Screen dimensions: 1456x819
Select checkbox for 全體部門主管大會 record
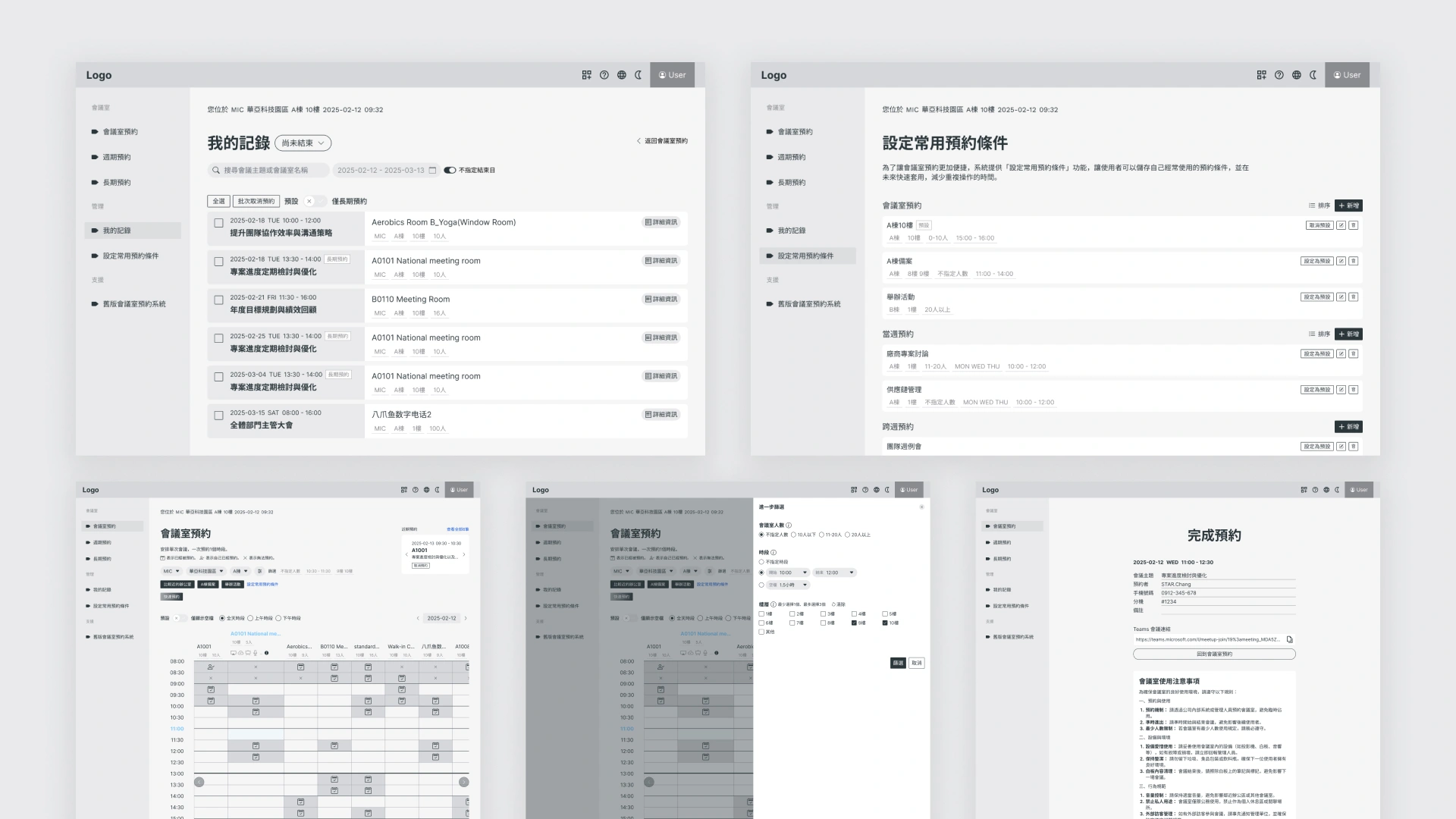tap(218, 416)
